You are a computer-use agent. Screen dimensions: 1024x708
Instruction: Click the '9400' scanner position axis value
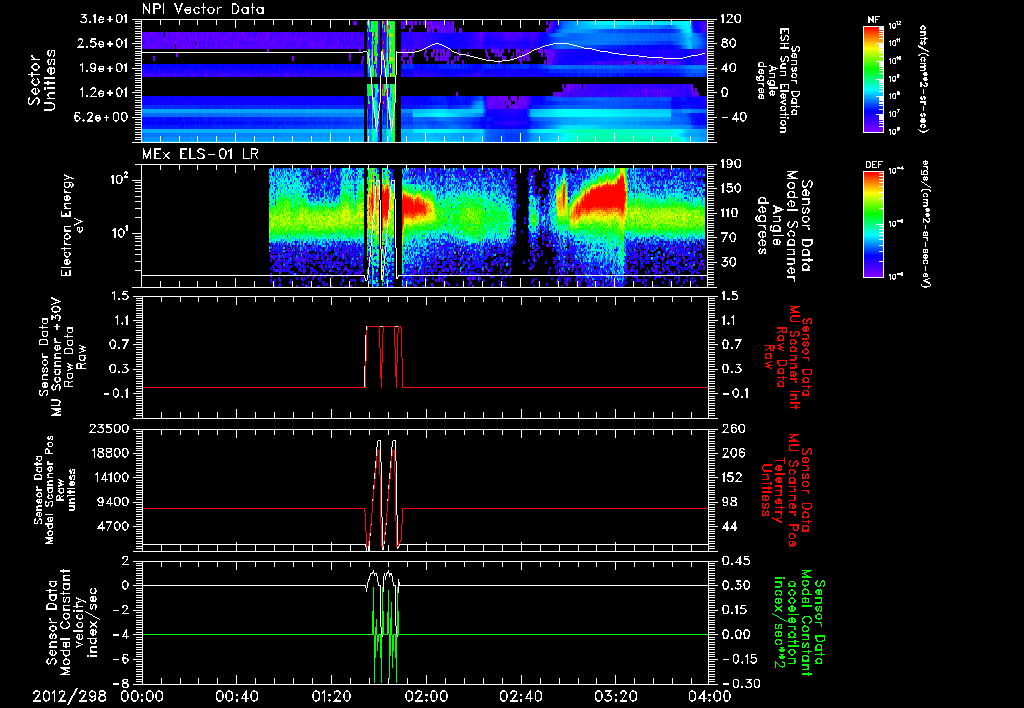coord(113,502)
